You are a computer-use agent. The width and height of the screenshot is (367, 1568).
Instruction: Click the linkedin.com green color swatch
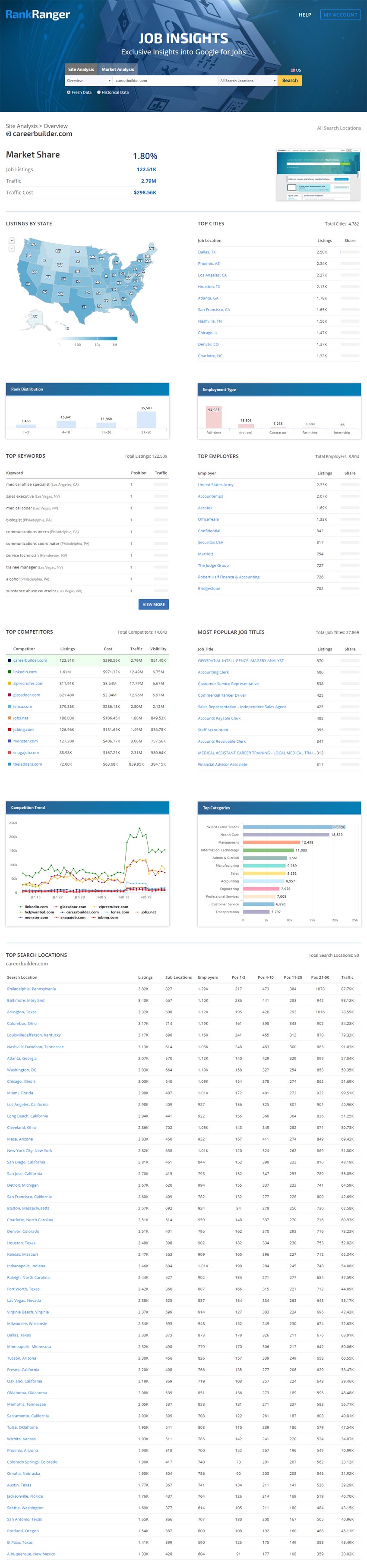9,672
